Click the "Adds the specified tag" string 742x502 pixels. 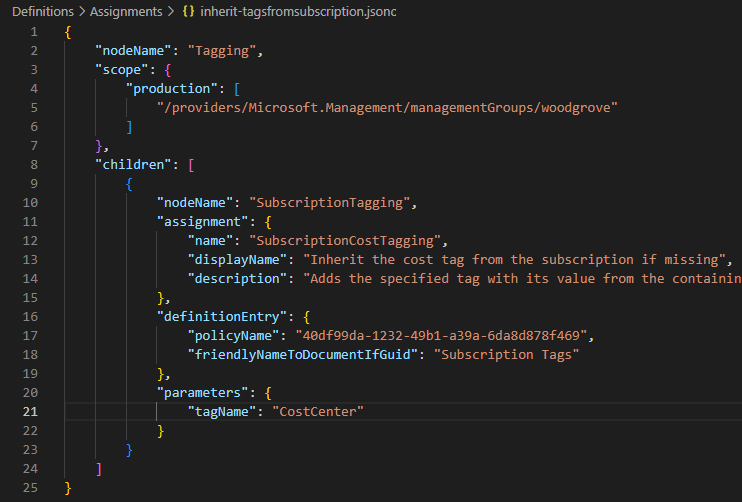tap(522, 278)
